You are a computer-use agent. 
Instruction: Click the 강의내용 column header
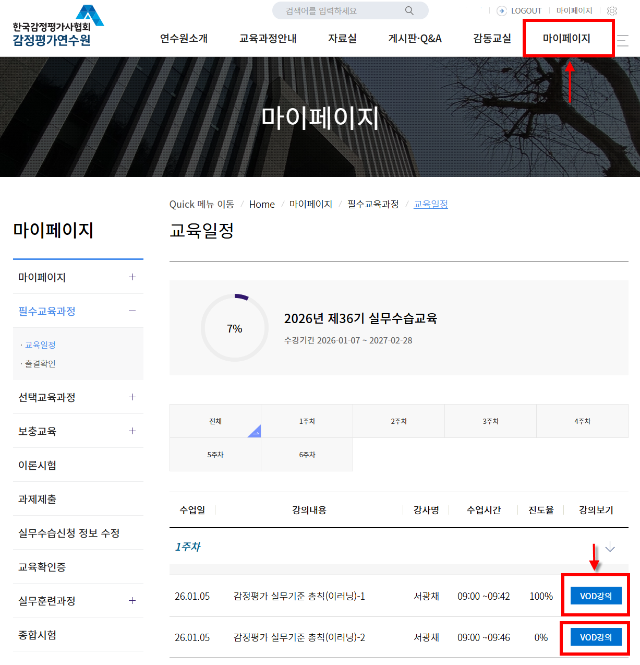309,510
